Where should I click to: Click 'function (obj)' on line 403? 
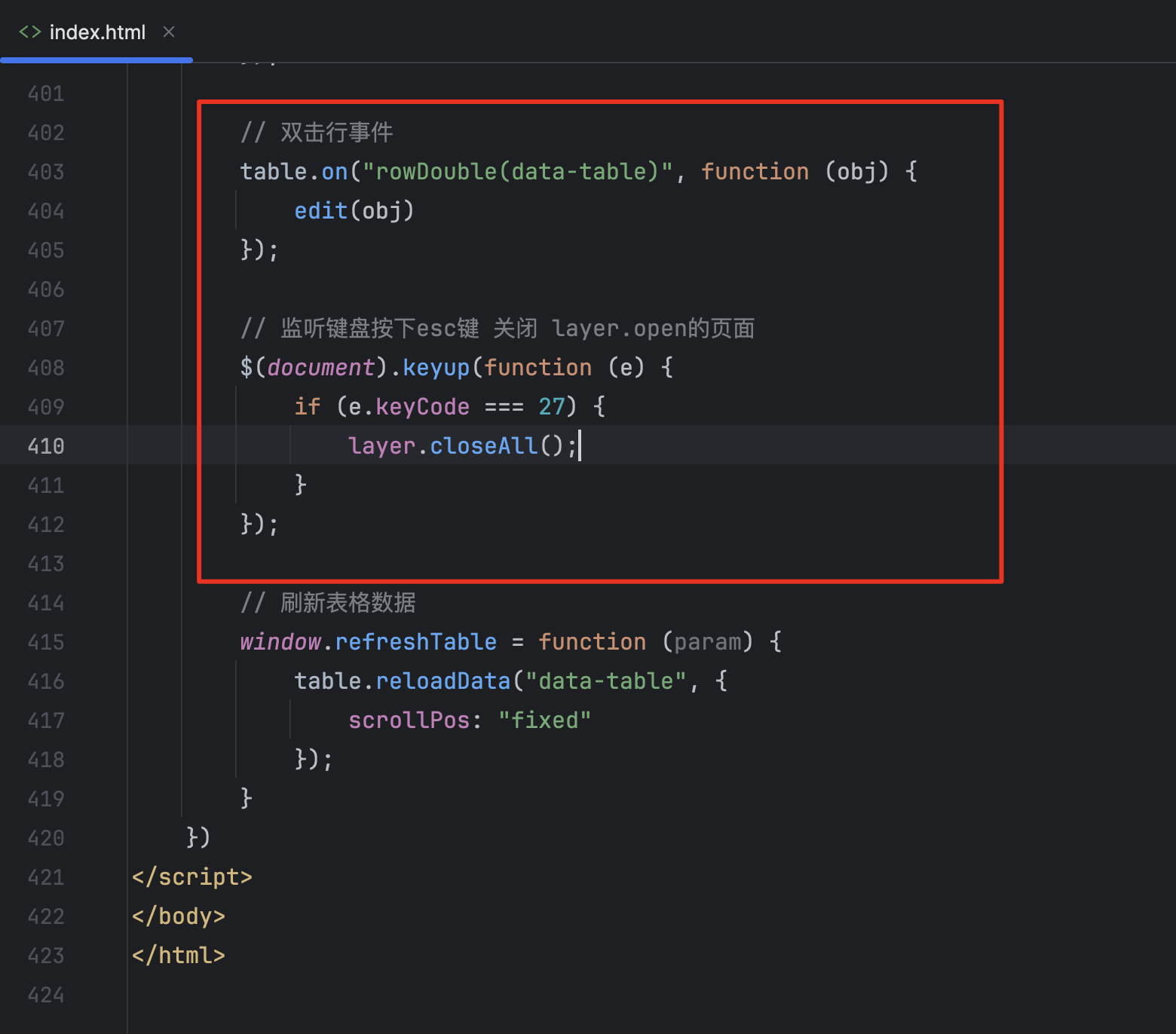tap(795, 172)
